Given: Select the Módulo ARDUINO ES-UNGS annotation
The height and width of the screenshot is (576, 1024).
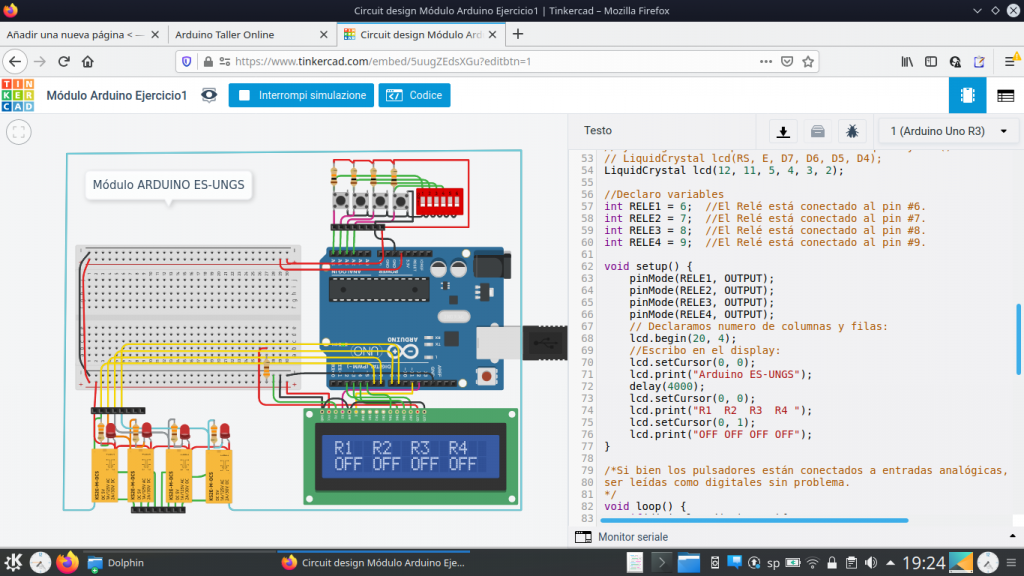Looking at the screenshot, I should 168,185.
